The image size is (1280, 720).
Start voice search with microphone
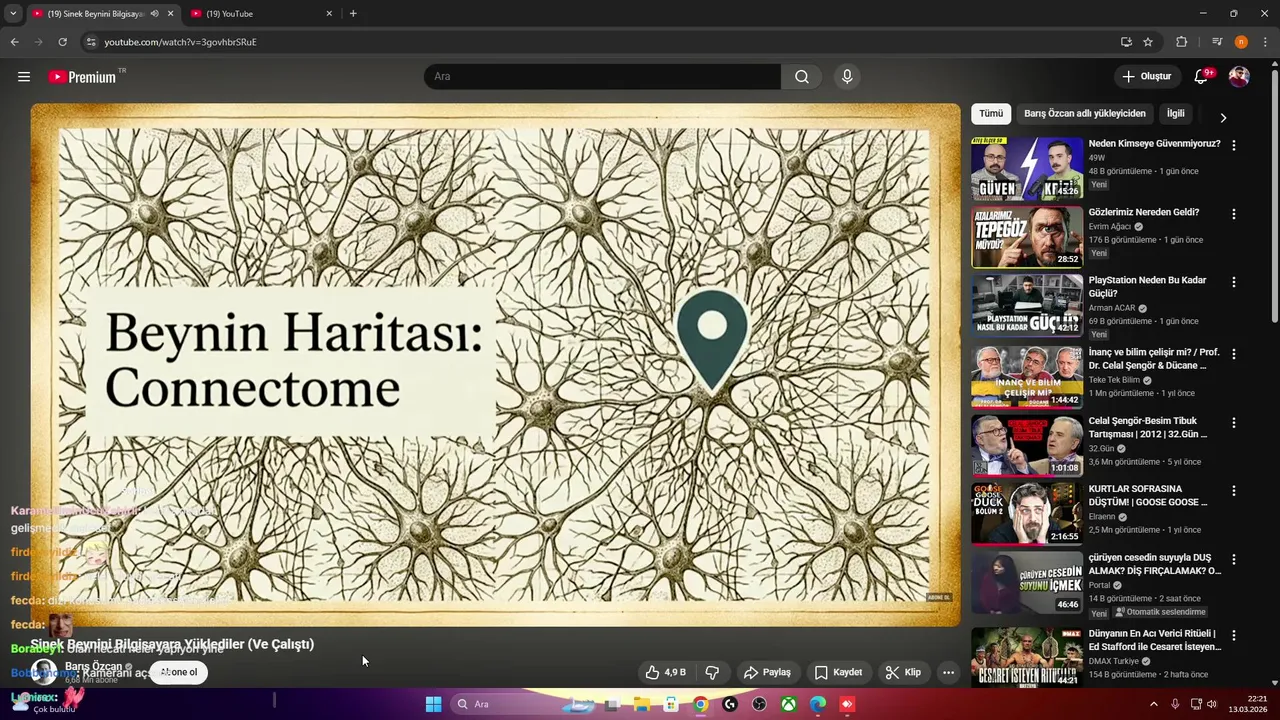(847, 77)
